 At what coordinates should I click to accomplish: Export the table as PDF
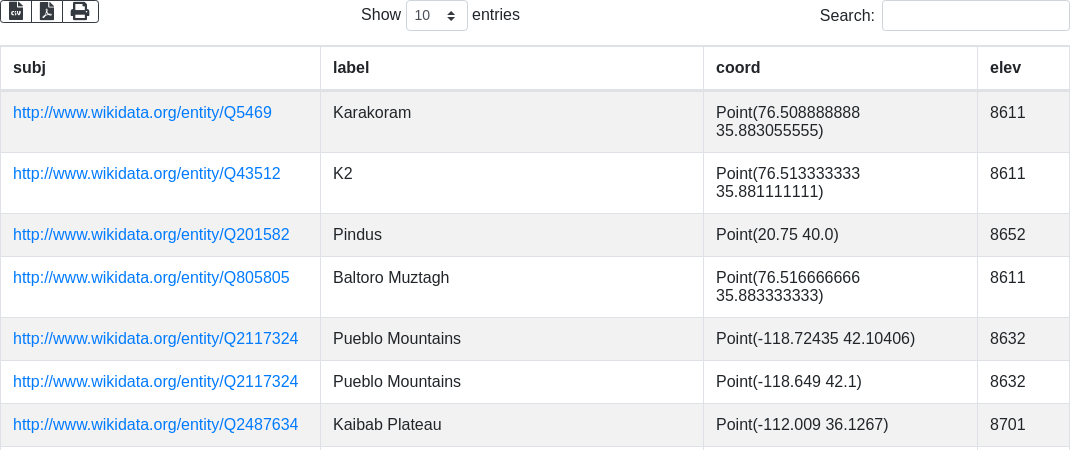[x=47, y=12]
